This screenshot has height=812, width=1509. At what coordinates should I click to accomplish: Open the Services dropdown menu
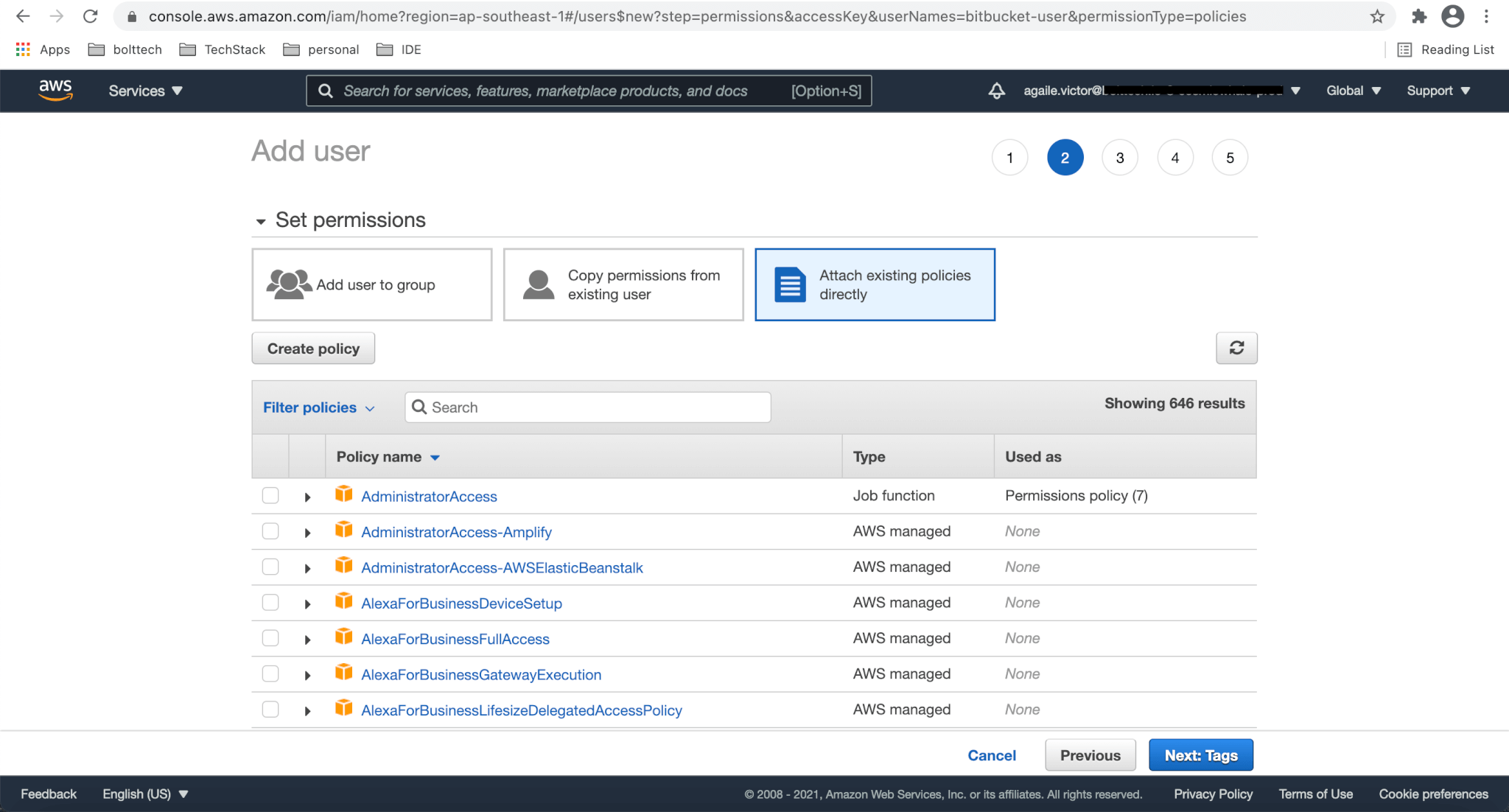[x=145, y=91]
